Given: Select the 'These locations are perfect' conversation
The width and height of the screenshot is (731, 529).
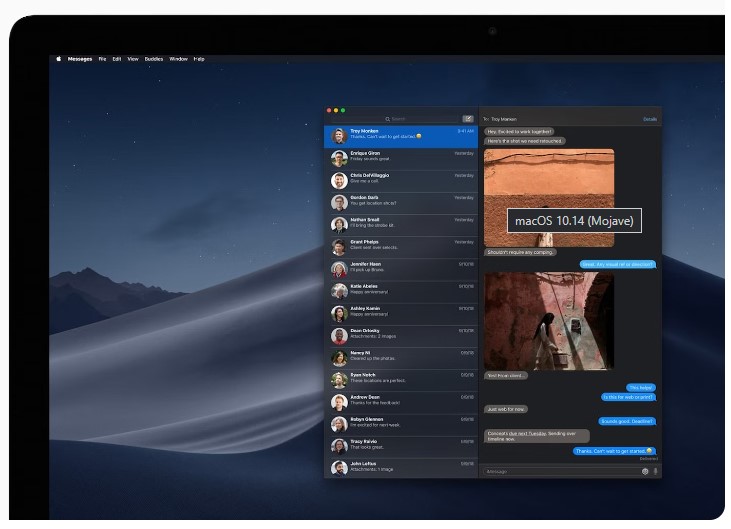Looking at the screenshot, I should coord(401,380).
